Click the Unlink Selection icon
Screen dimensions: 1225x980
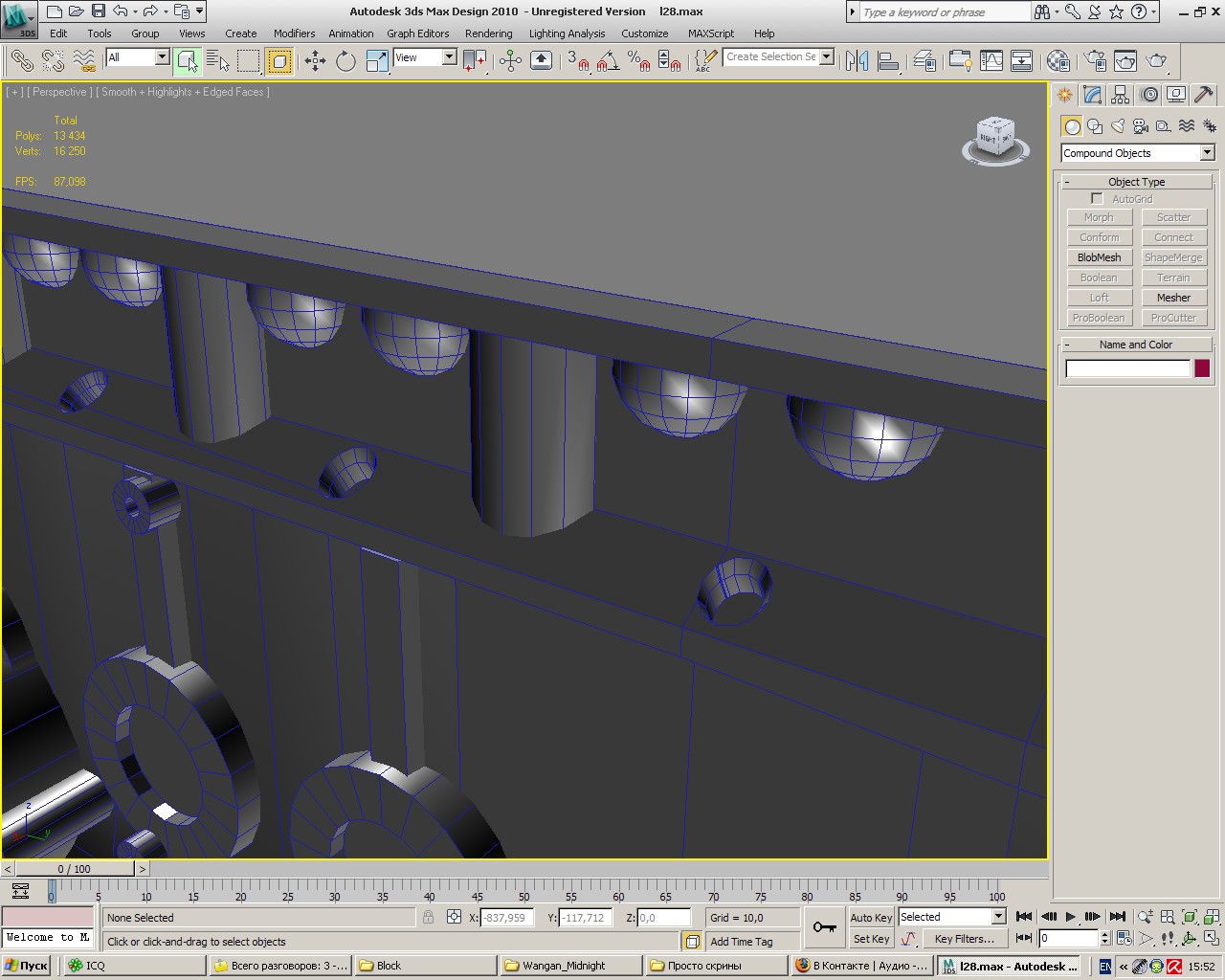tap(54, 61)
